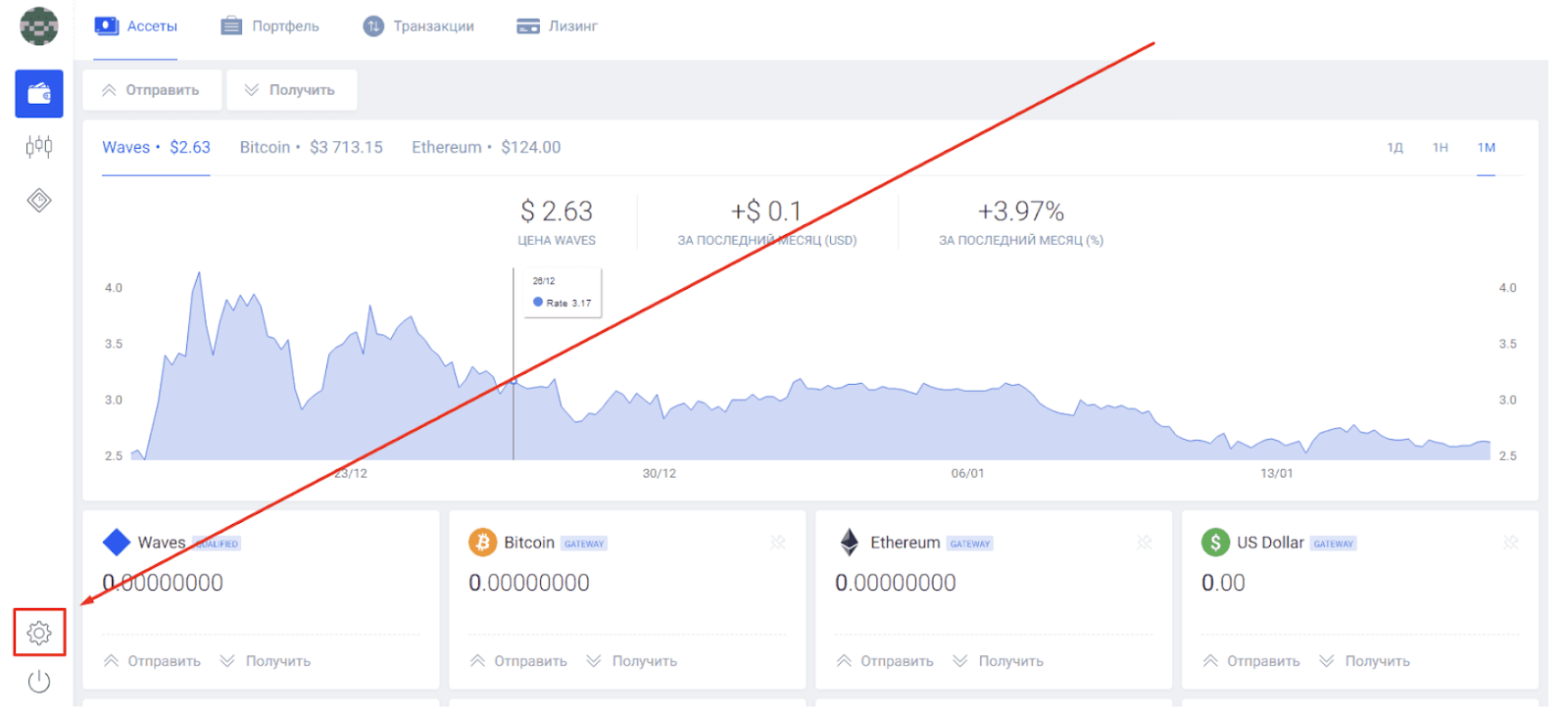1568x711 pixels.
Task: Click the GATEWAY badge on the Ethereum card
Action: pos(970,544)
